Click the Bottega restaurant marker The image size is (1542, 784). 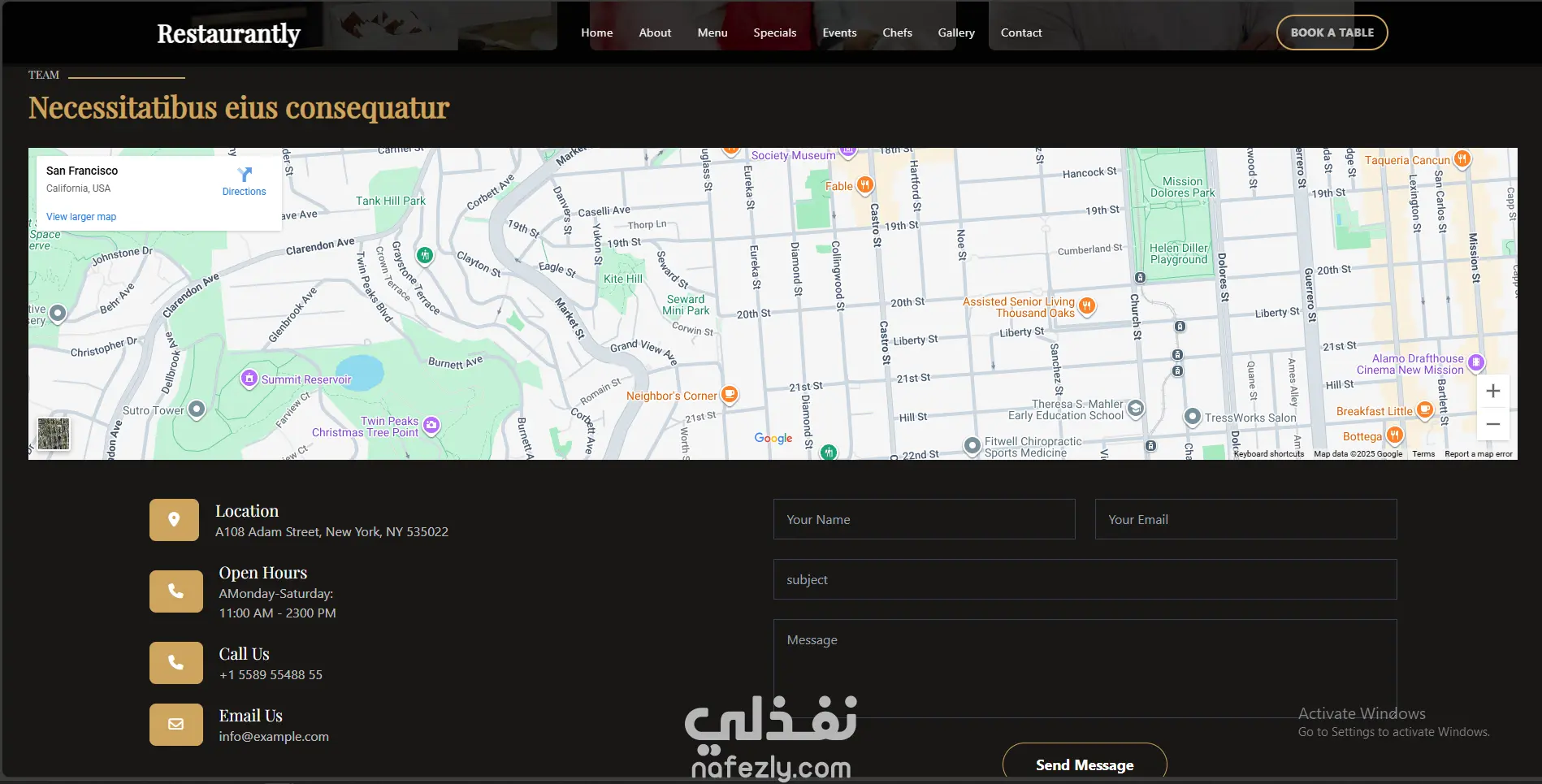point(1394,435)
